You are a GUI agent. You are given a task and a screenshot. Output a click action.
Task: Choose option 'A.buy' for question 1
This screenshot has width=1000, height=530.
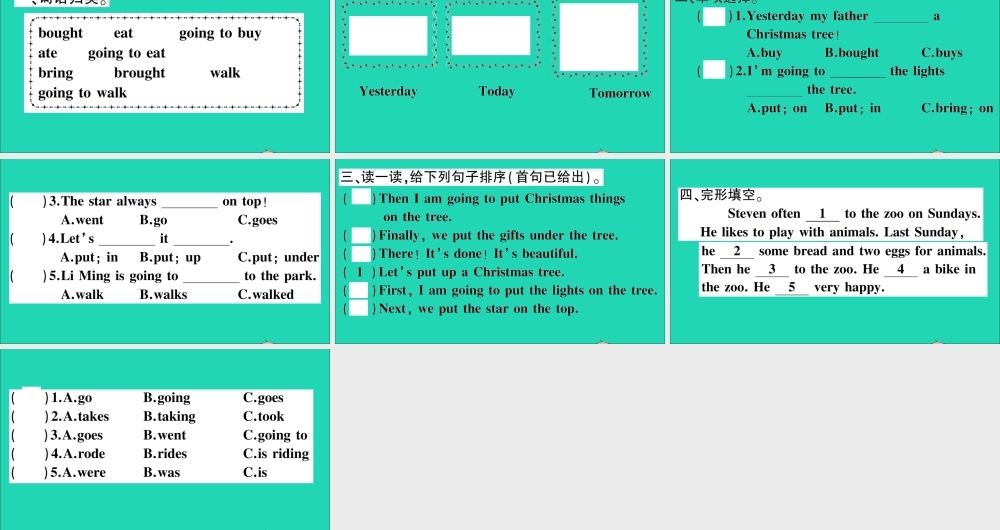764,53
